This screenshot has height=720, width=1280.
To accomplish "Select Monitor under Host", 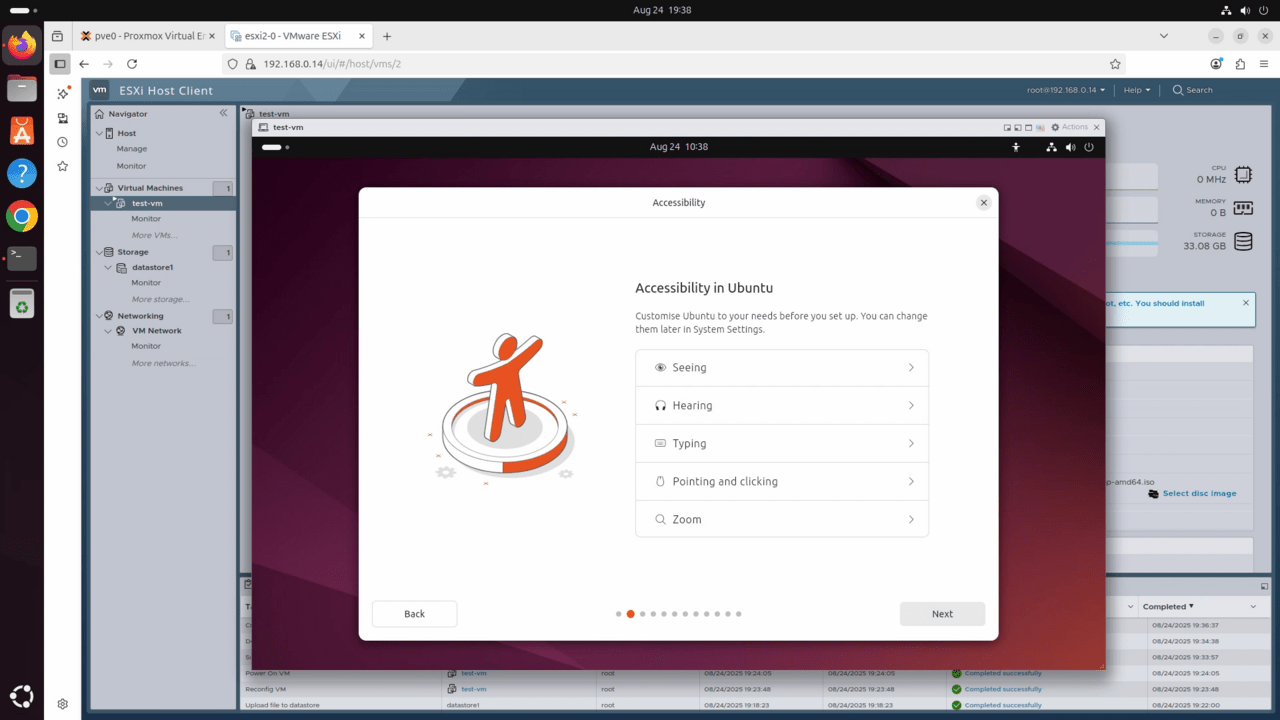I will [132, 166].
